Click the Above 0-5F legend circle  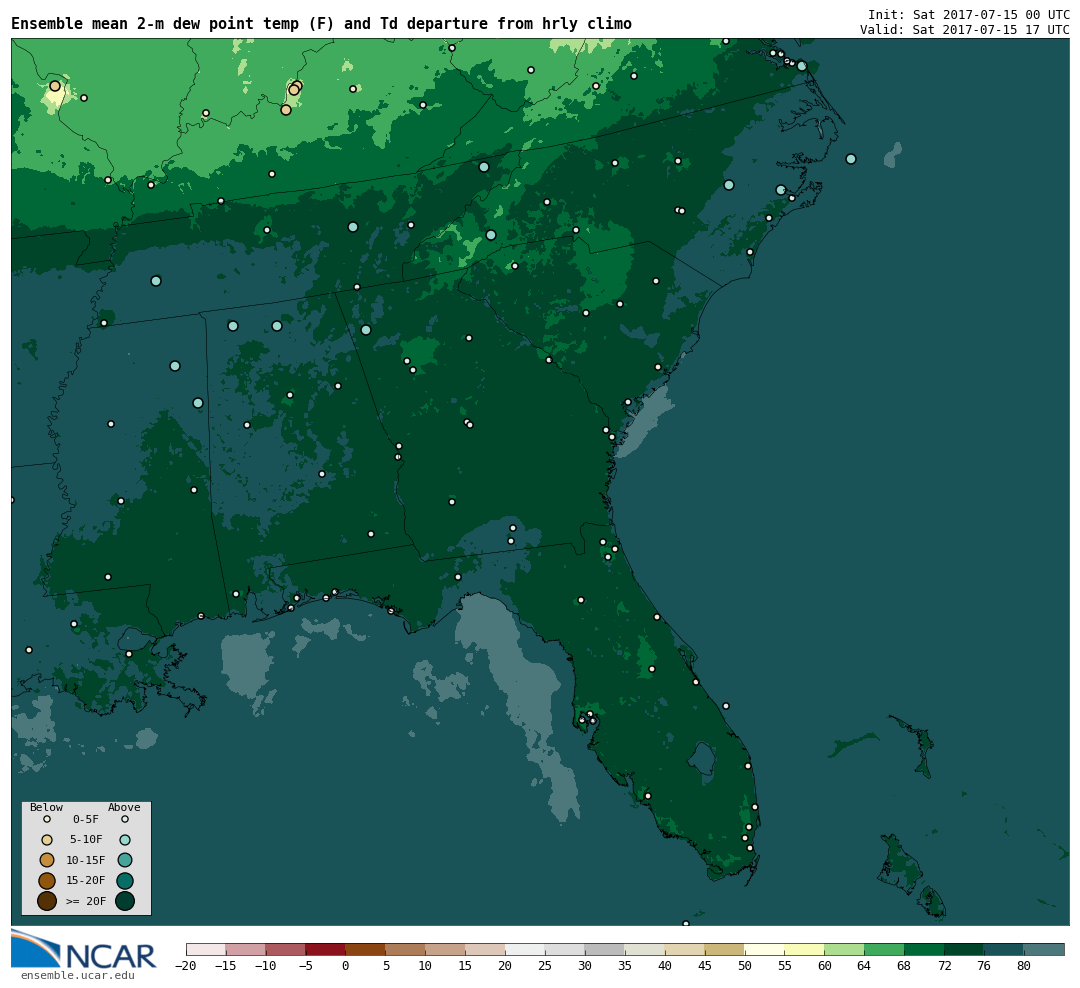coord(125,820)
